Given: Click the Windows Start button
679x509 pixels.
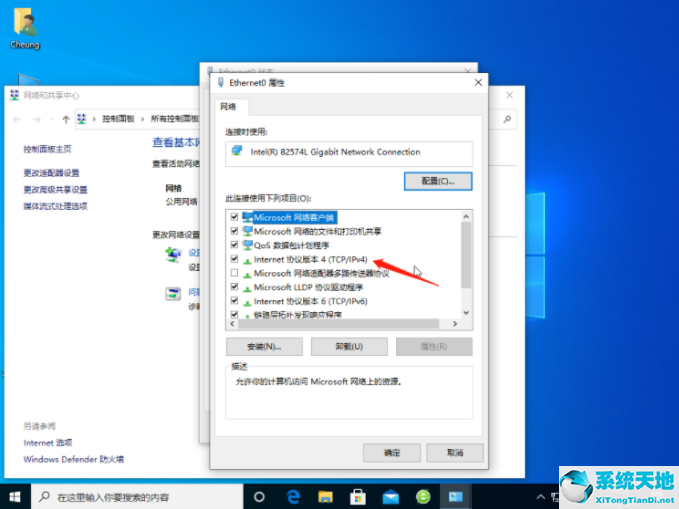Looking at the screenshot, I should [x=15, y=496].
